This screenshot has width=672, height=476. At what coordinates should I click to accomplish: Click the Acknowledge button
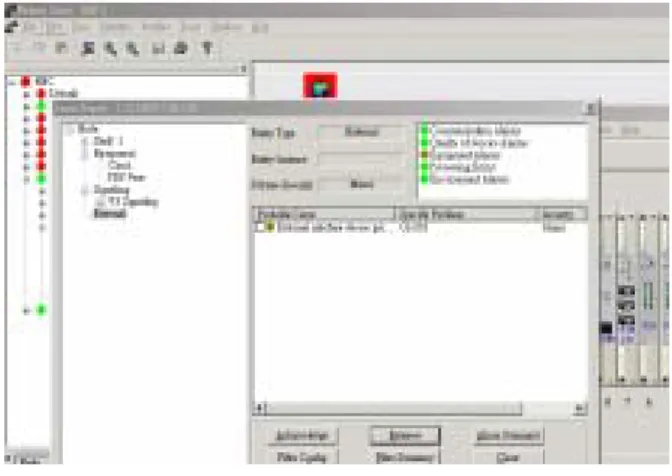[x=301, y=436]
